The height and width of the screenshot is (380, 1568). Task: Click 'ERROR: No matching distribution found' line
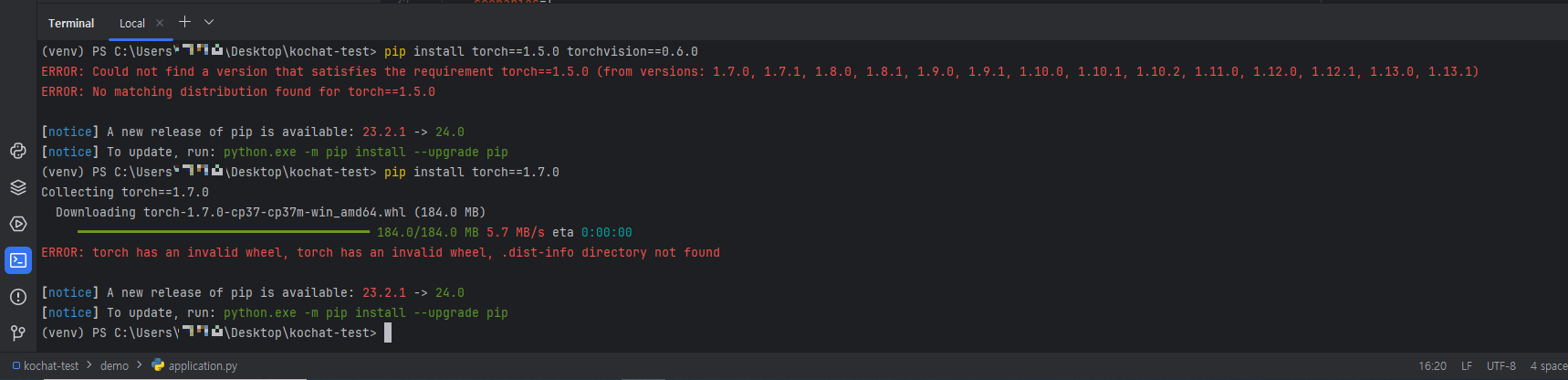(x=238, y=91)
